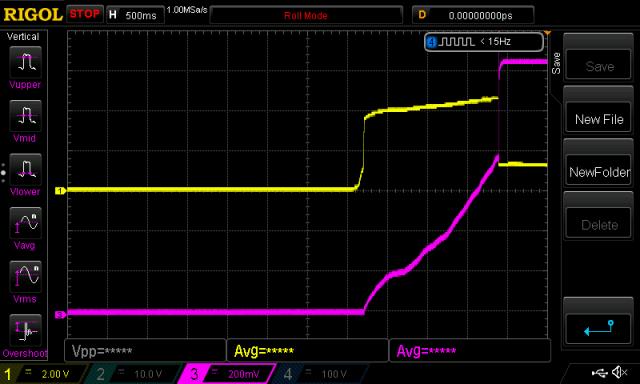Click the NewFolder button

click(x=598, y=172)
